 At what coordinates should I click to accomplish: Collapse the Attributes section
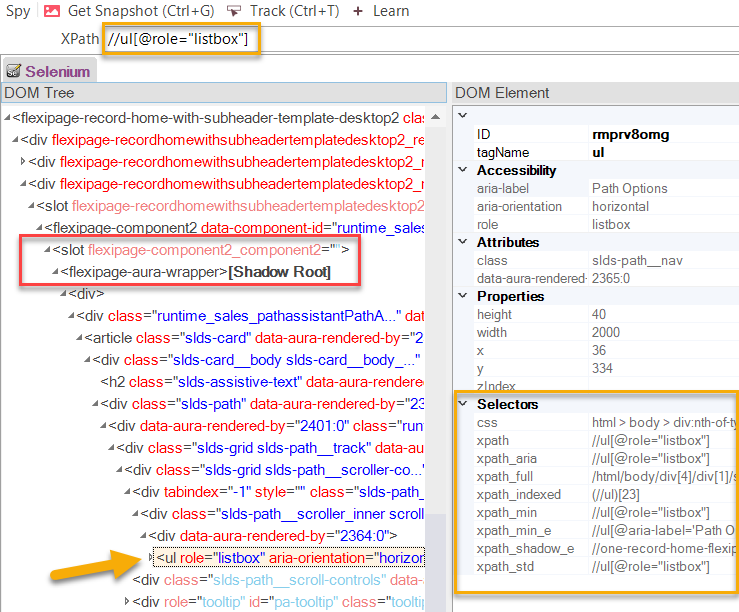click(463, 242)
